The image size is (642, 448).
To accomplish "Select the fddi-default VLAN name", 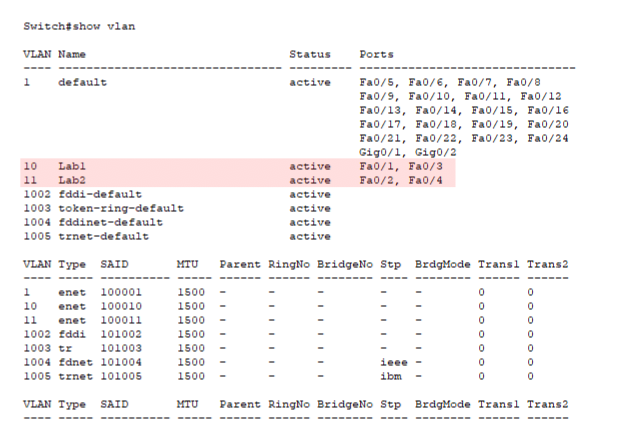I will (100, 194).
